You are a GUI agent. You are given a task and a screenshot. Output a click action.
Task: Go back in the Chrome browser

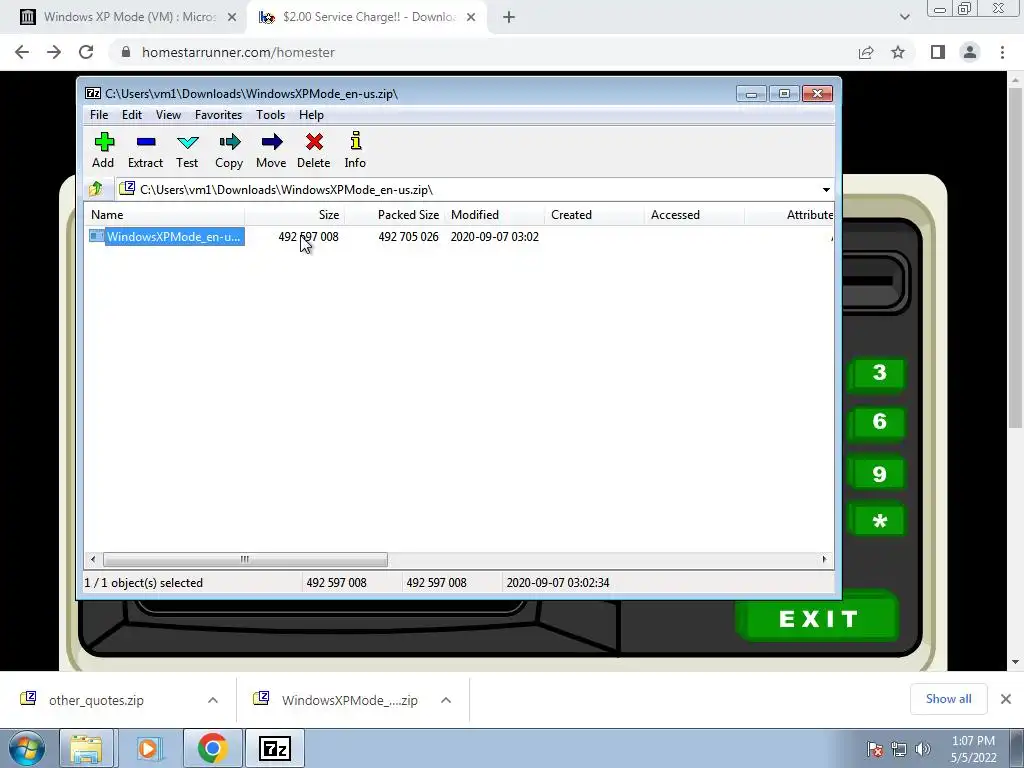click(x=22, y=52)
